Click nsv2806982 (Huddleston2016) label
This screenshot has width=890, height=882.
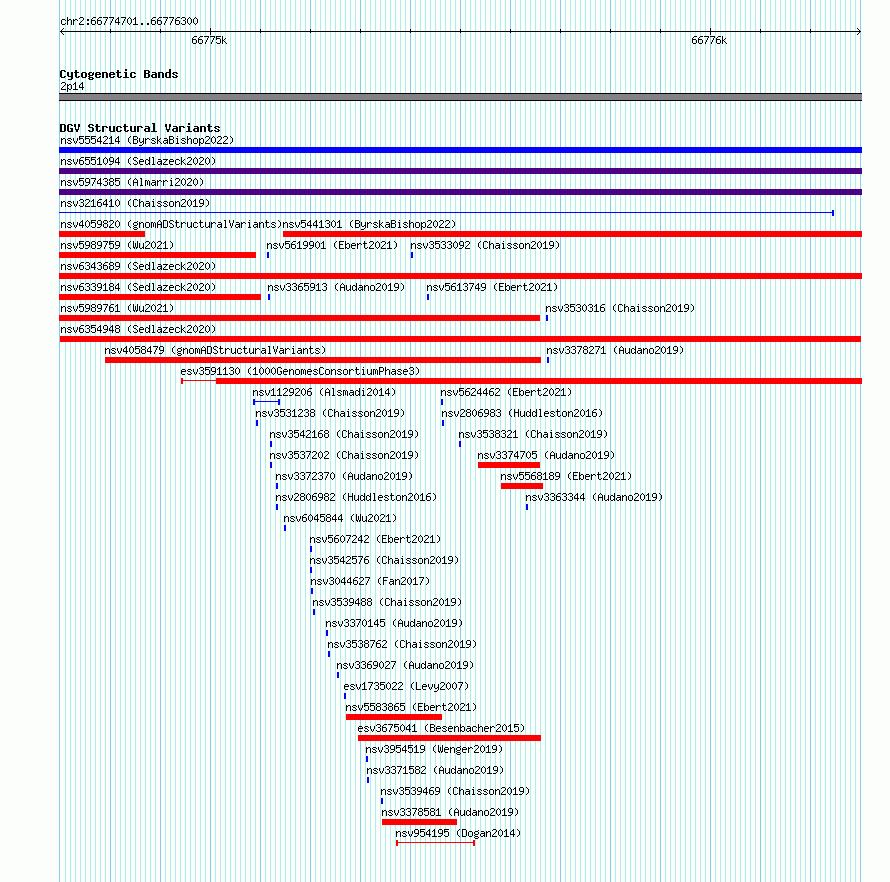coord(356,497)
